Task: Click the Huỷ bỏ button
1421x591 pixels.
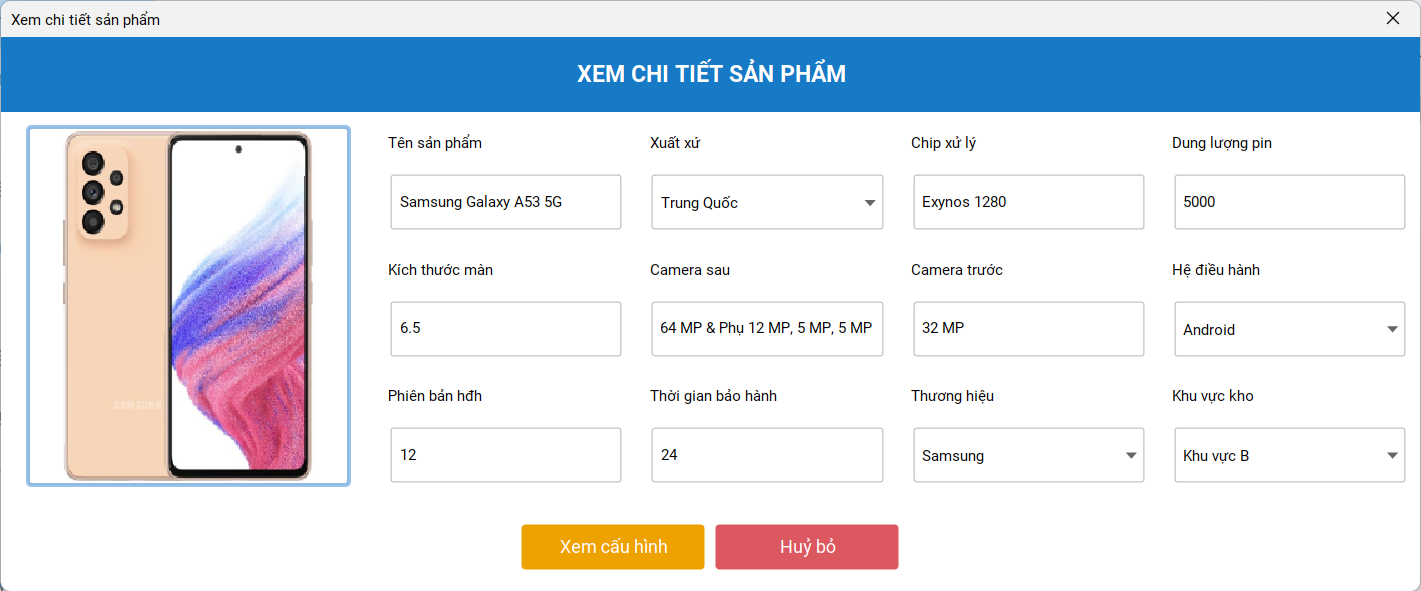Action: (x=807, y=547)
